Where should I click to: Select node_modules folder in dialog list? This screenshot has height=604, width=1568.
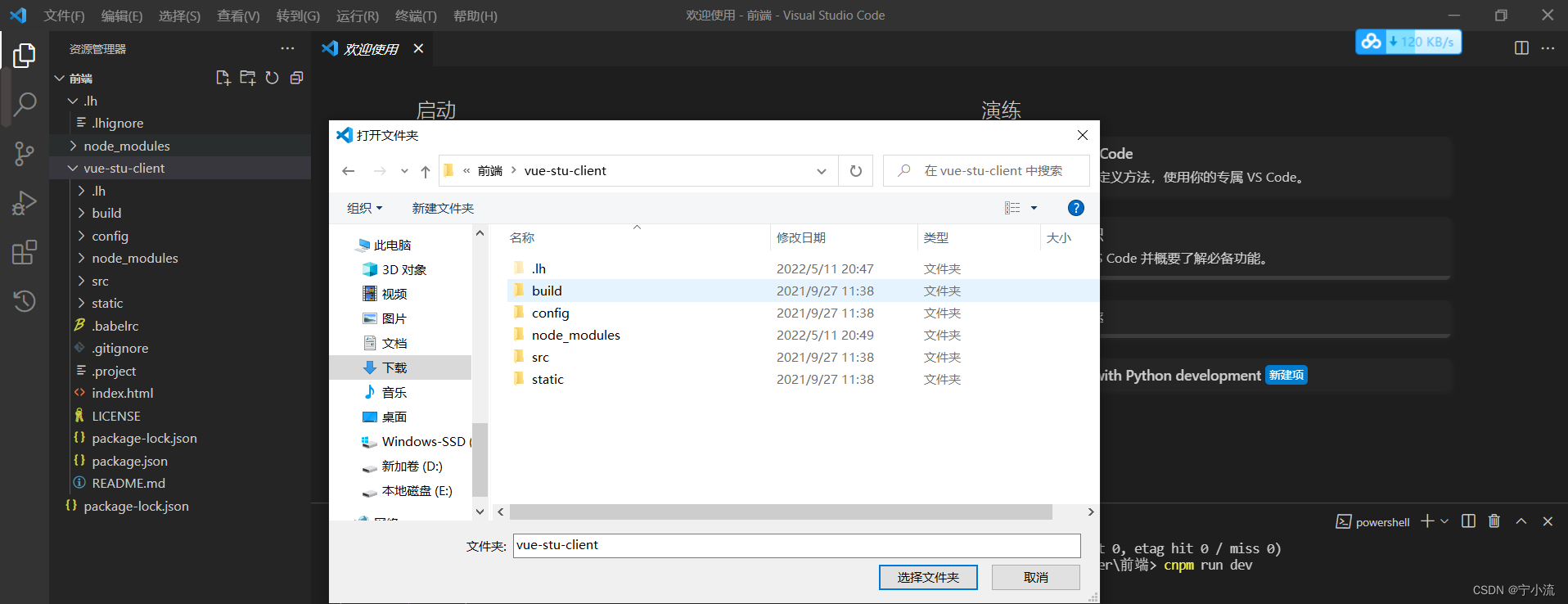coord(576,335)
